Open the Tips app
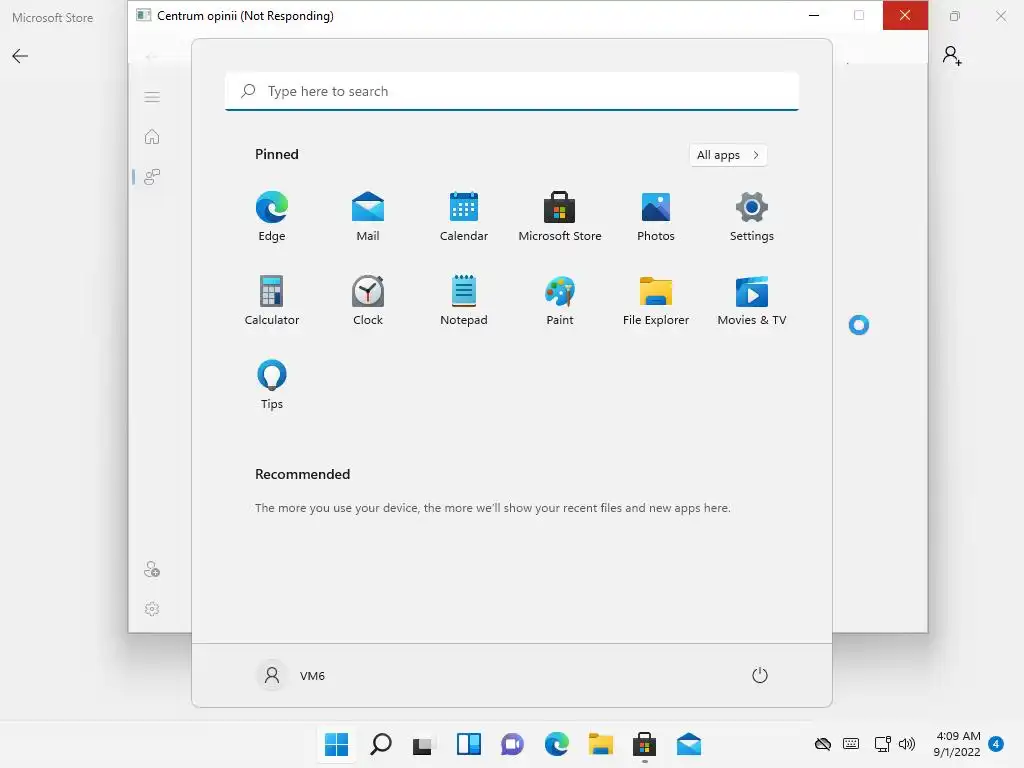 (x=272, y=385)
